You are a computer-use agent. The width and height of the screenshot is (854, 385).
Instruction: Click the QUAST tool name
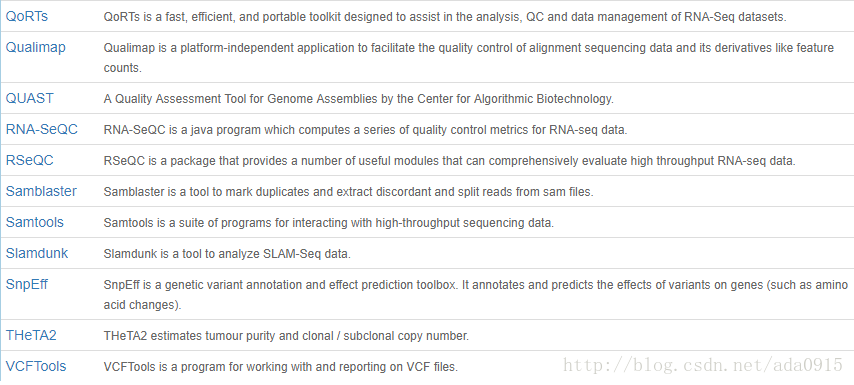tap(29, 99)
